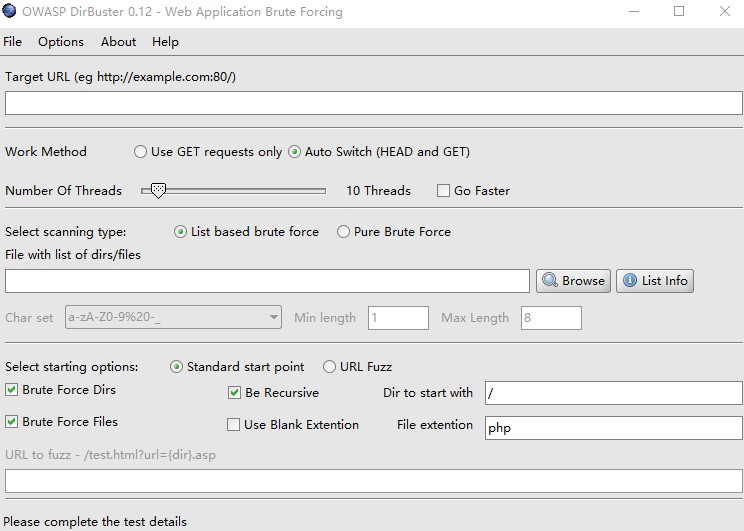The height and width of the screenshot is (531, 744).
Task: Click the Number Of Threads slider handle
Action: 158,191
